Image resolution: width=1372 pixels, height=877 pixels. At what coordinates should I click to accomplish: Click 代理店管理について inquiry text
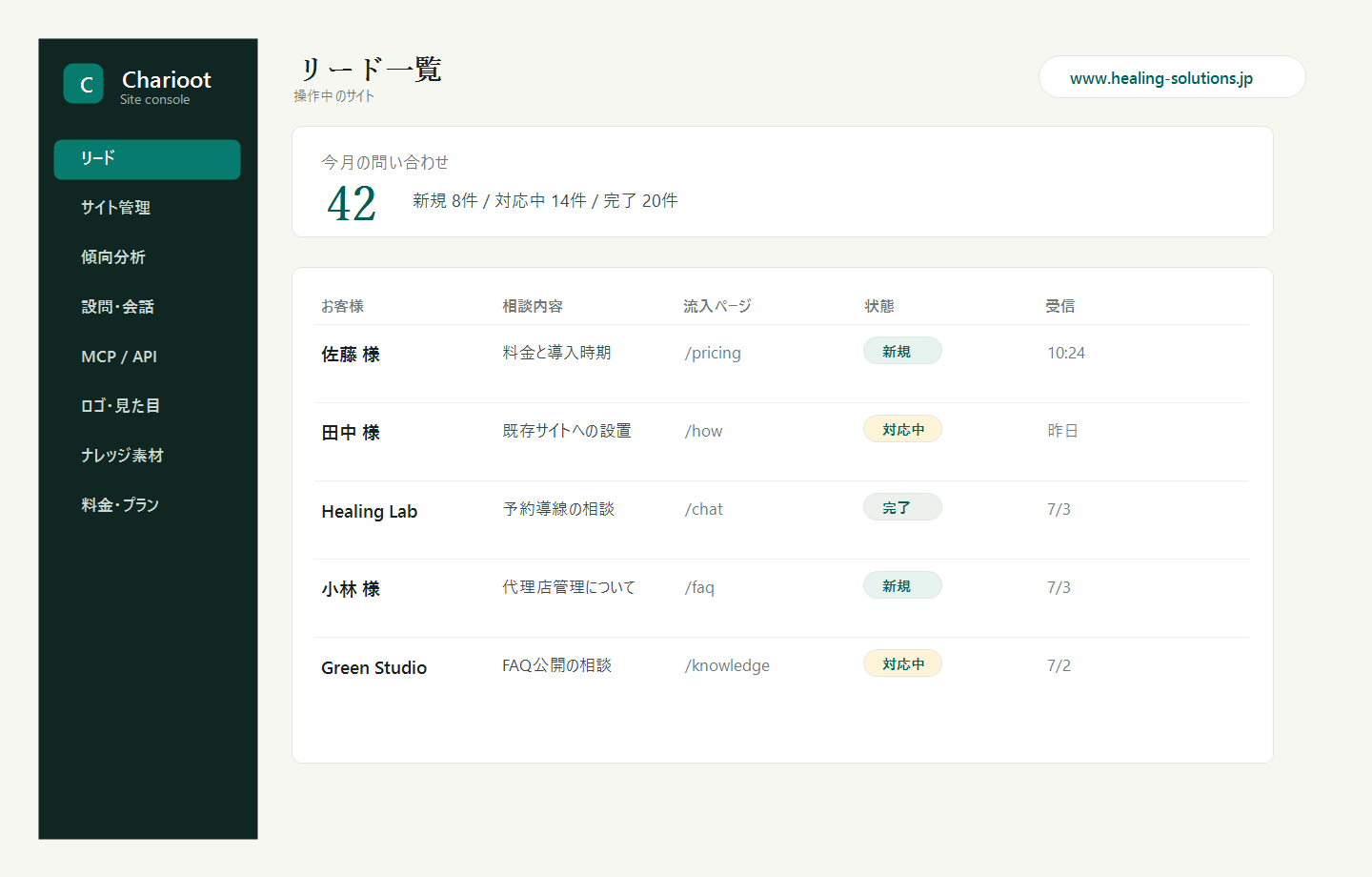click(x=569, y=587)
